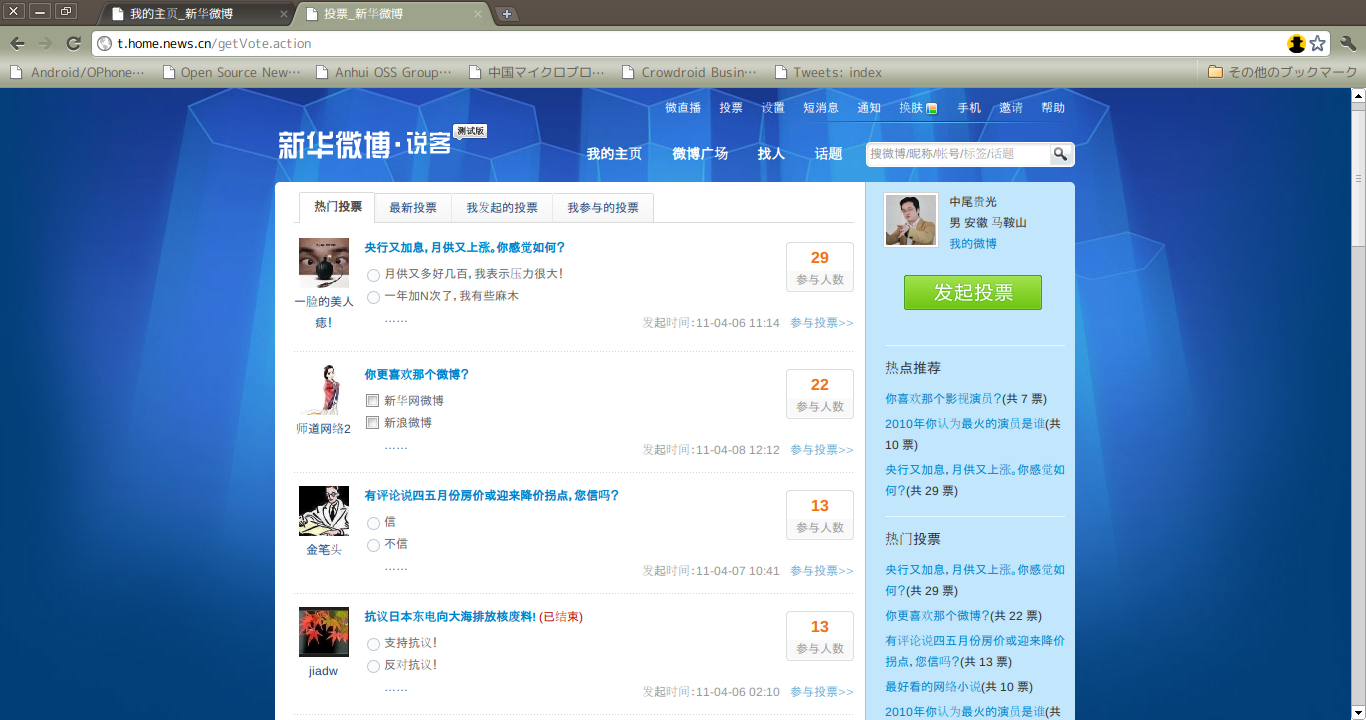Click the 搜微博/昵称/帐号 search input field
The width and height of the screenshot is (1366, 720).
pos(958,154)
